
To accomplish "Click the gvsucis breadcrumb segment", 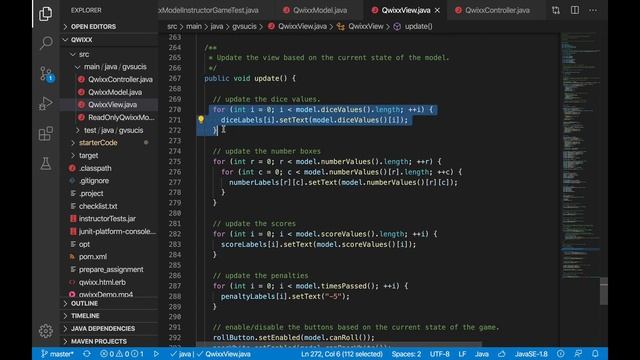I will coord(244,27).
